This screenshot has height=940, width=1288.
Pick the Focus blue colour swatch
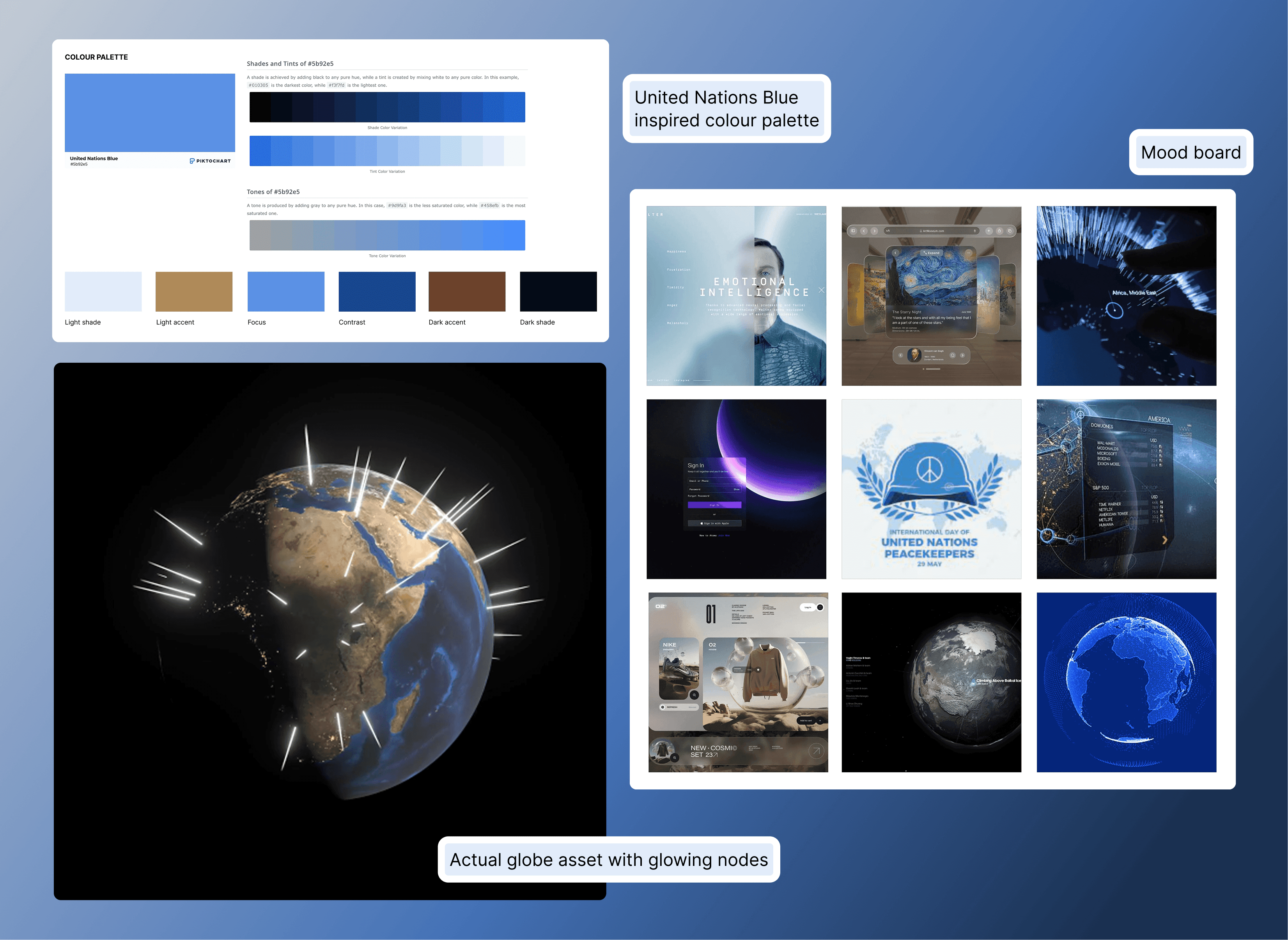tap(285, 291)
